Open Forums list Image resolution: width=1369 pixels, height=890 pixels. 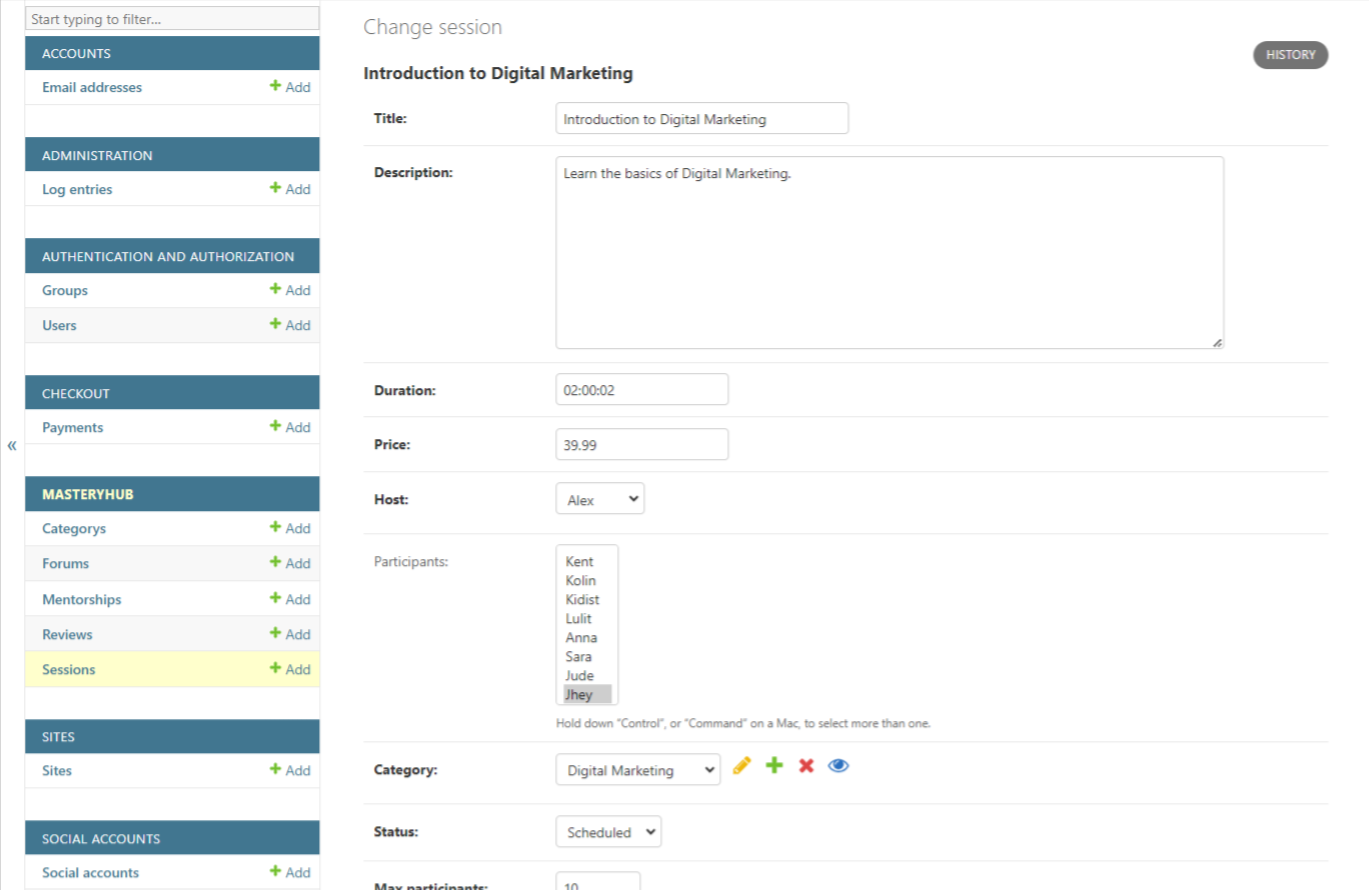65,563
